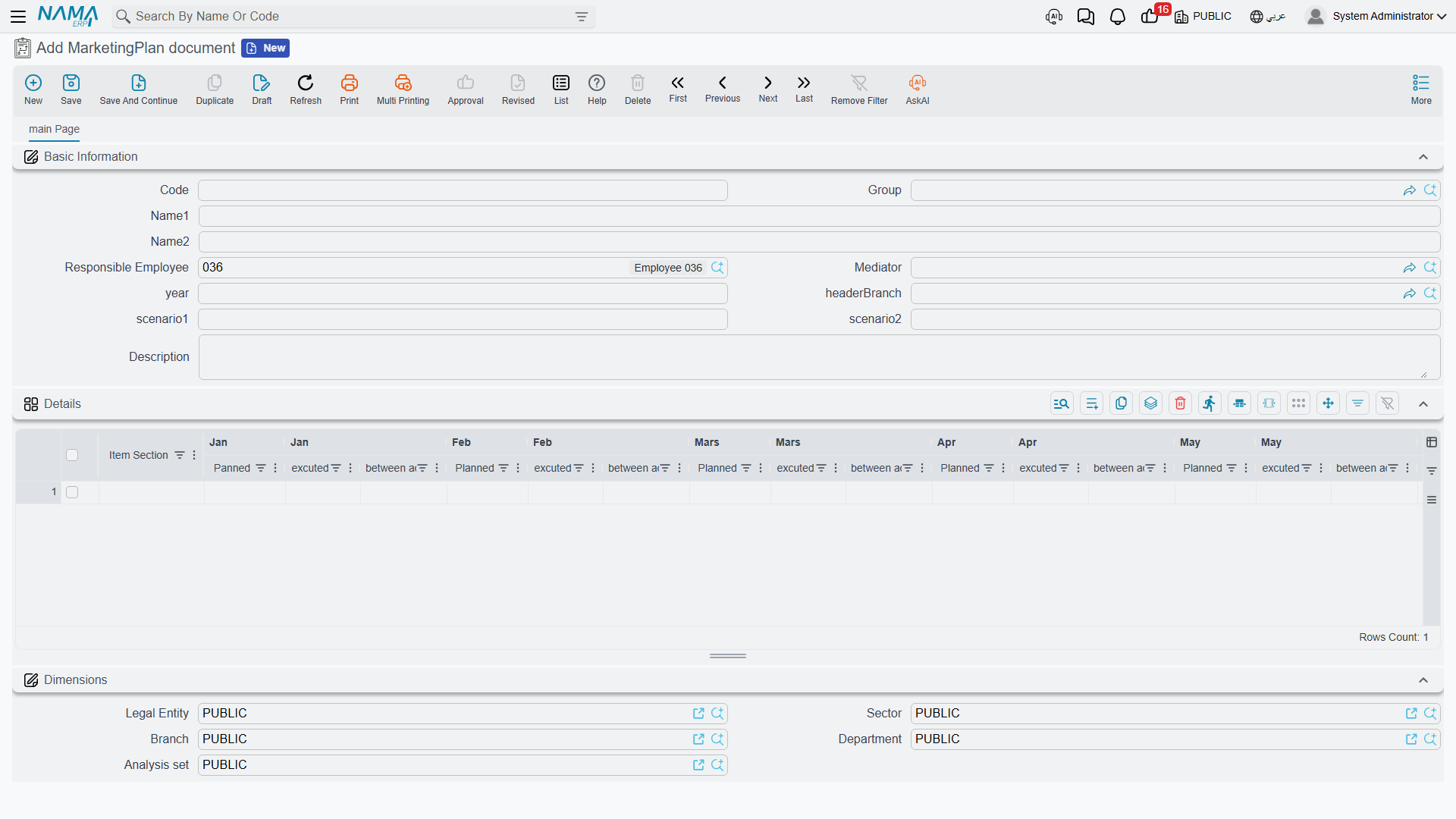The width and height of the screenshot is (1456, 819).
Task: Click the copy rows icon in Details toolbar
Action: pos(1121,403)
